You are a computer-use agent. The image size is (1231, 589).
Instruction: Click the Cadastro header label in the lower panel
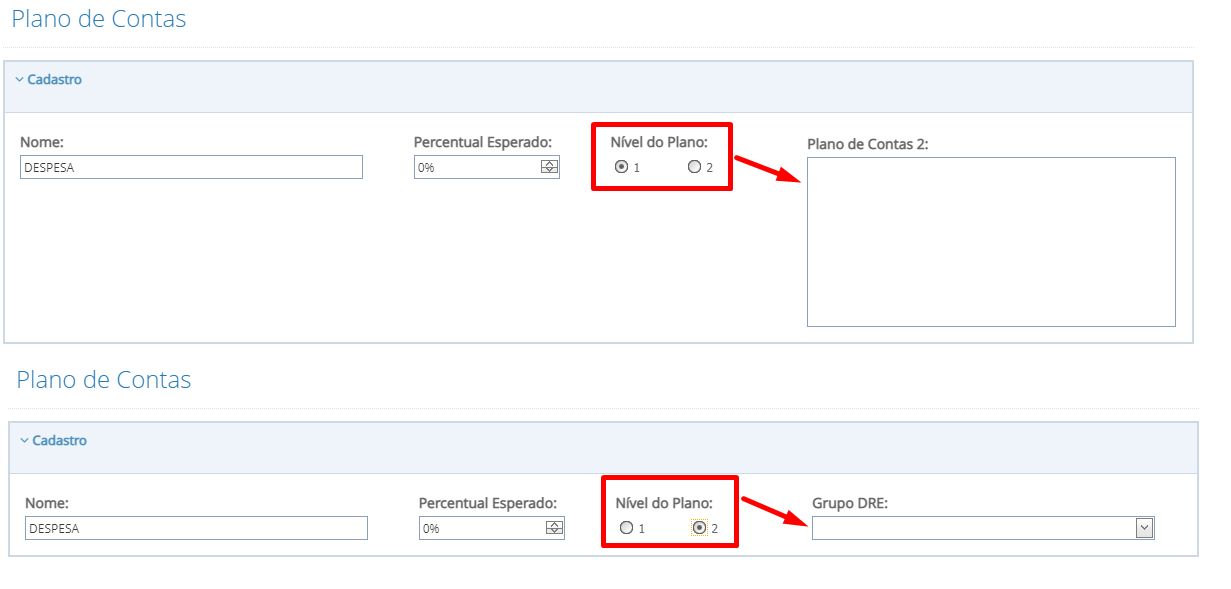(x=60, y=441)
